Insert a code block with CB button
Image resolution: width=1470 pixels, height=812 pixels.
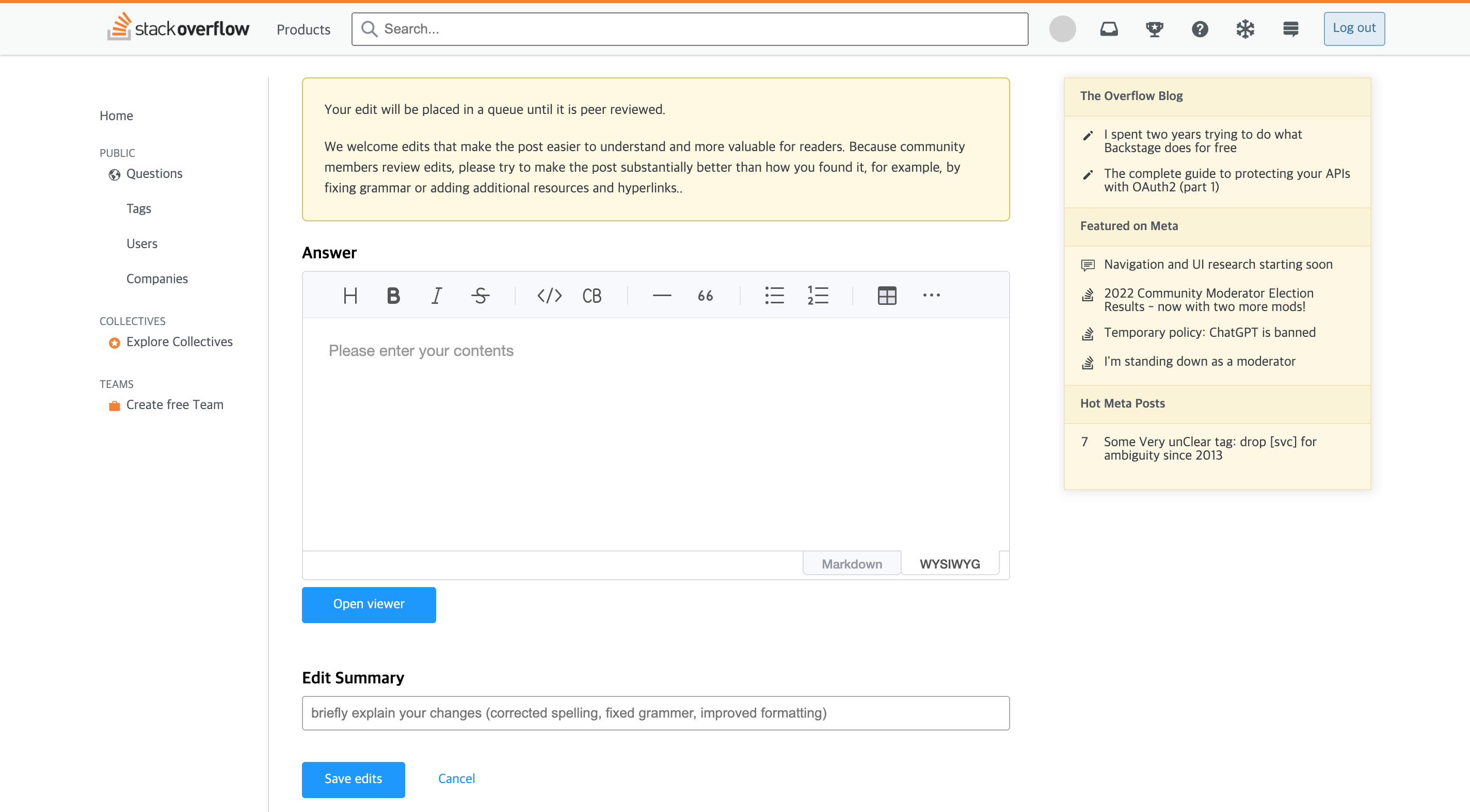tap(592, 295)
